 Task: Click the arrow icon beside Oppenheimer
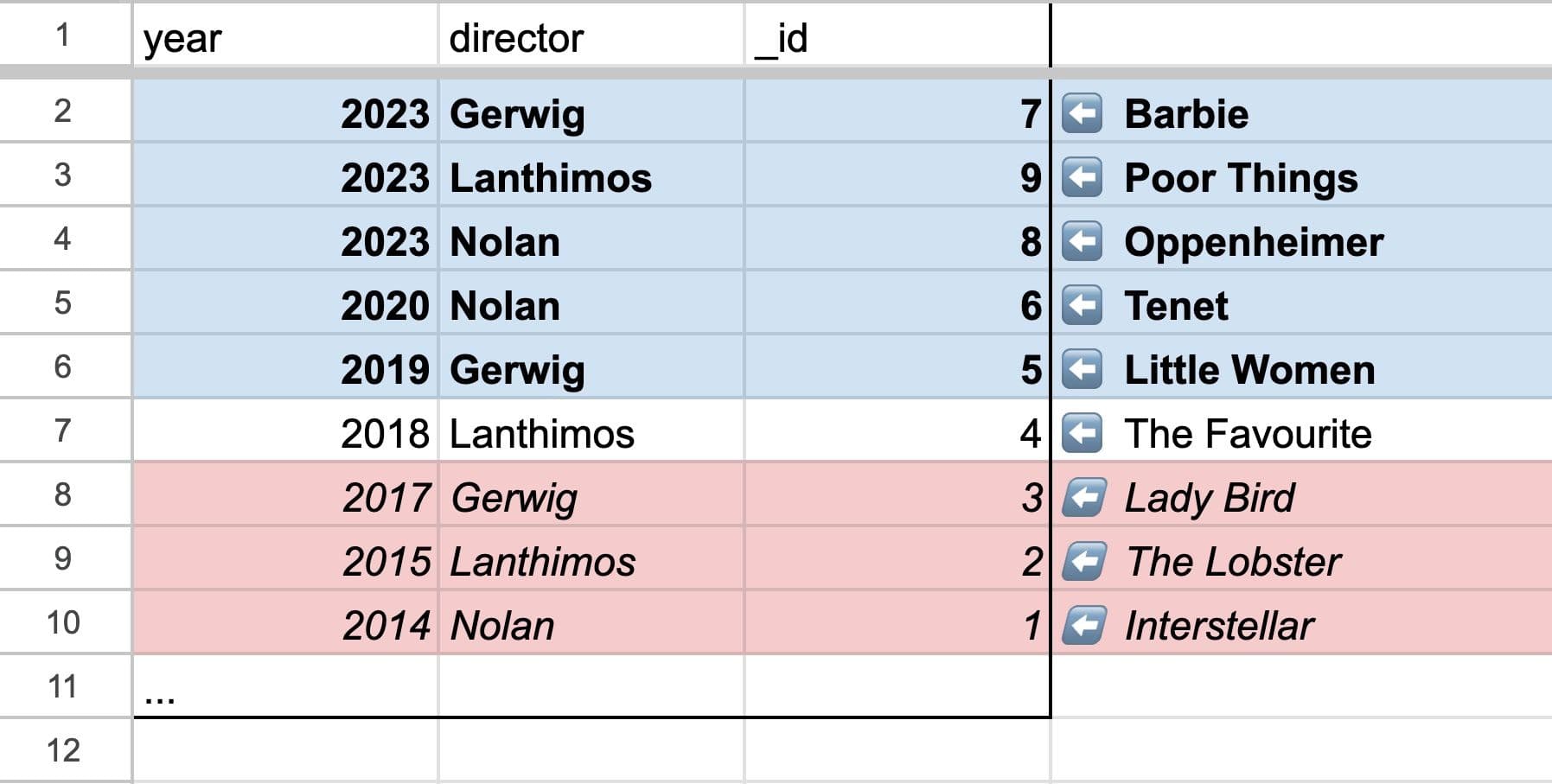tap(1082, 241)
